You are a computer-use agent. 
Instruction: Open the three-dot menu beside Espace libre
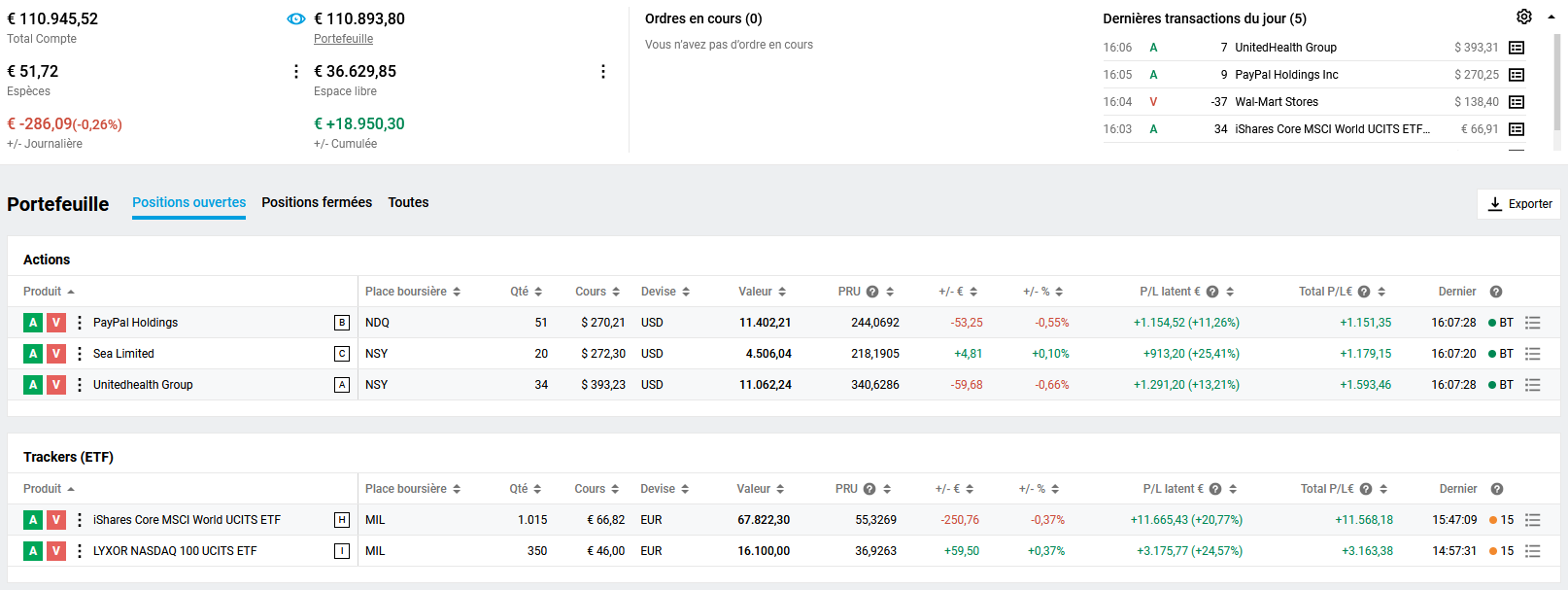click(603, 72)
